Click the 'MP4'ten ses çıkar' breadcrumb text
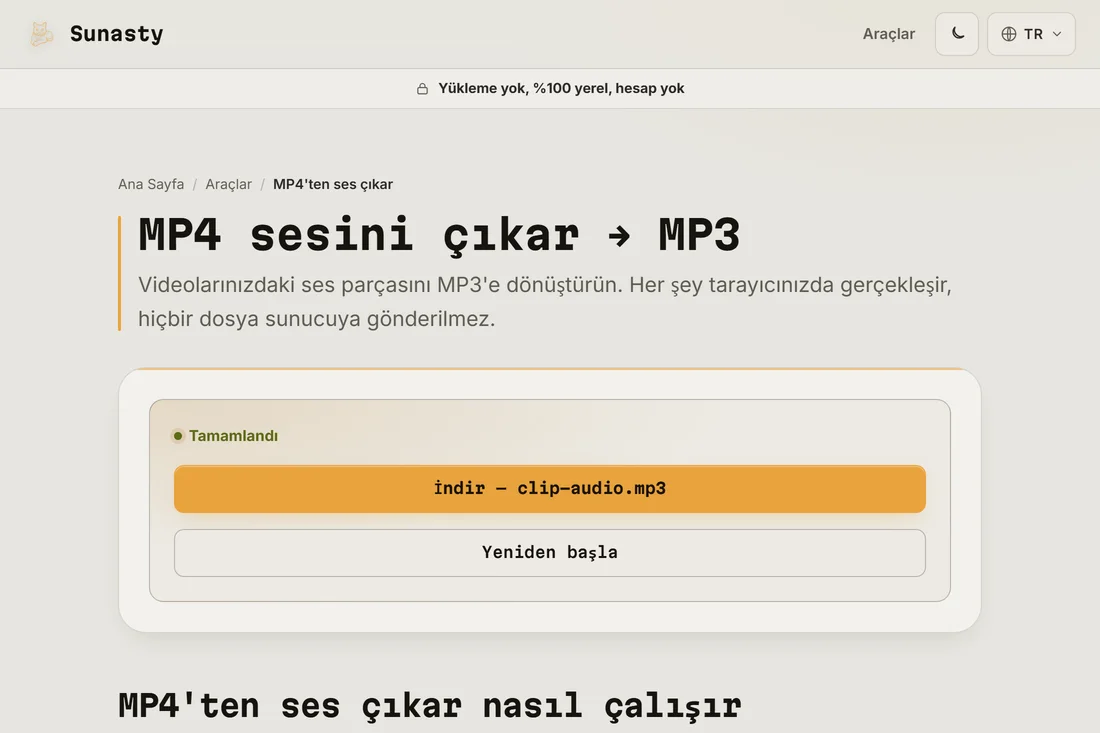This screenshot has height=733, width=1100. click(x=333, y=184)
